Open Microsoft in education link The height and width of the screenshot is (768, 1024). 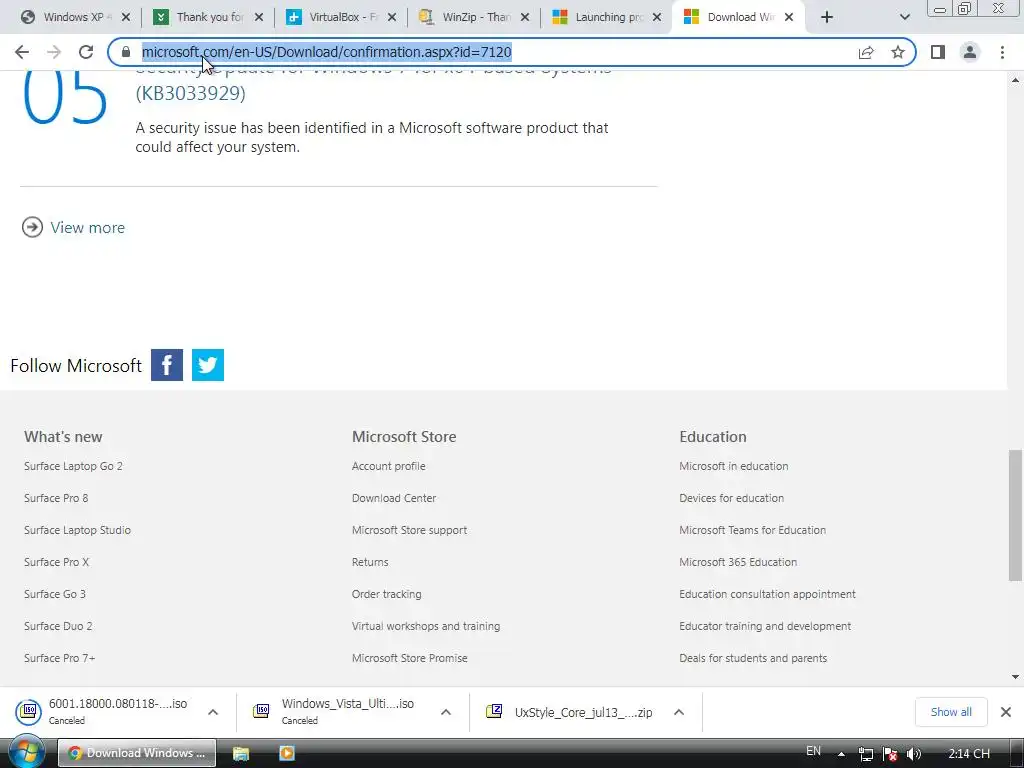click(733, 466)
